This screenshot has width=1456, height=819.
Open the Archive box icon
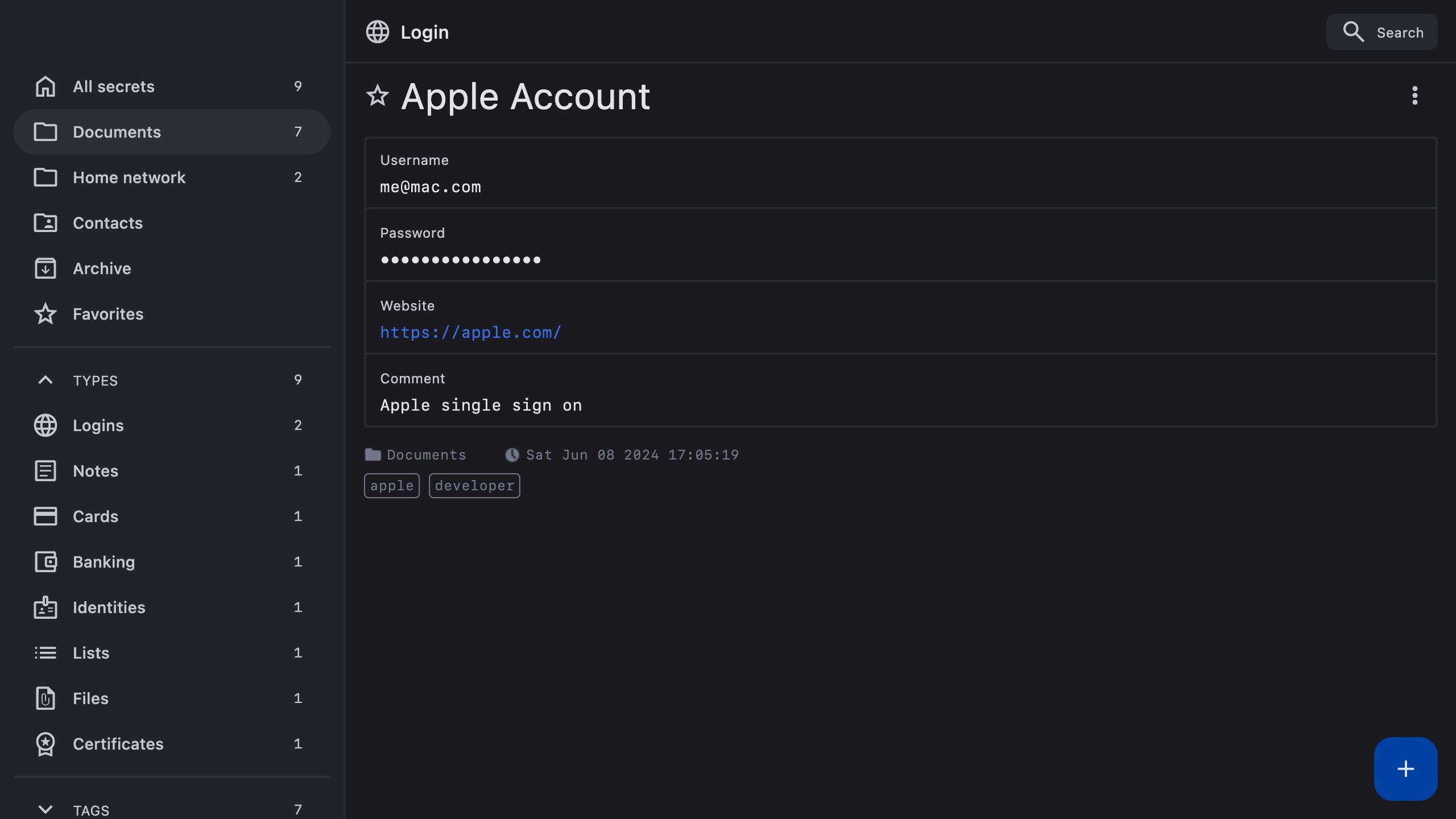pos(45,268)
